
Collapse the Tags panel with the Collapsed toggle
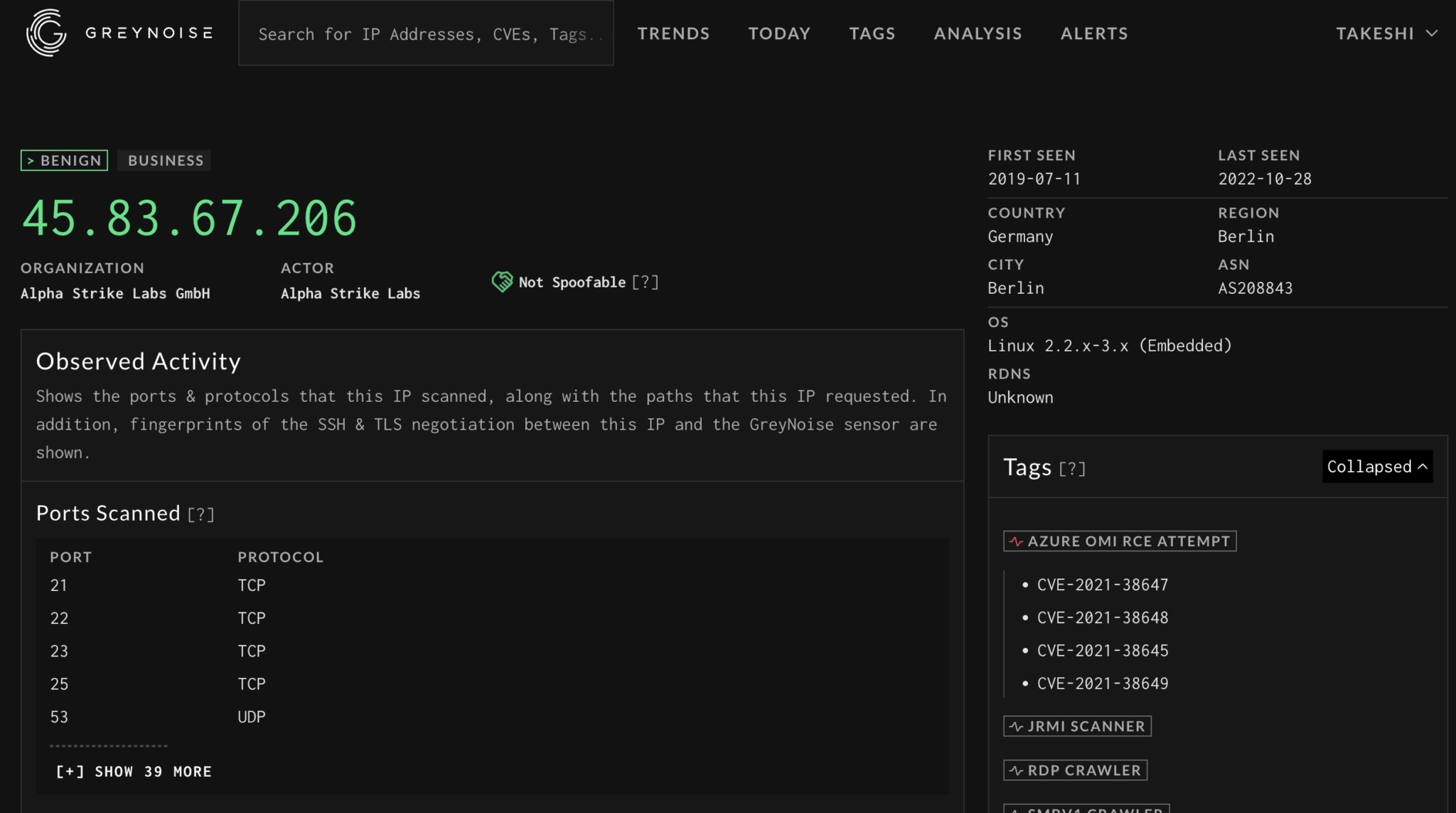tap(1376, 467)
